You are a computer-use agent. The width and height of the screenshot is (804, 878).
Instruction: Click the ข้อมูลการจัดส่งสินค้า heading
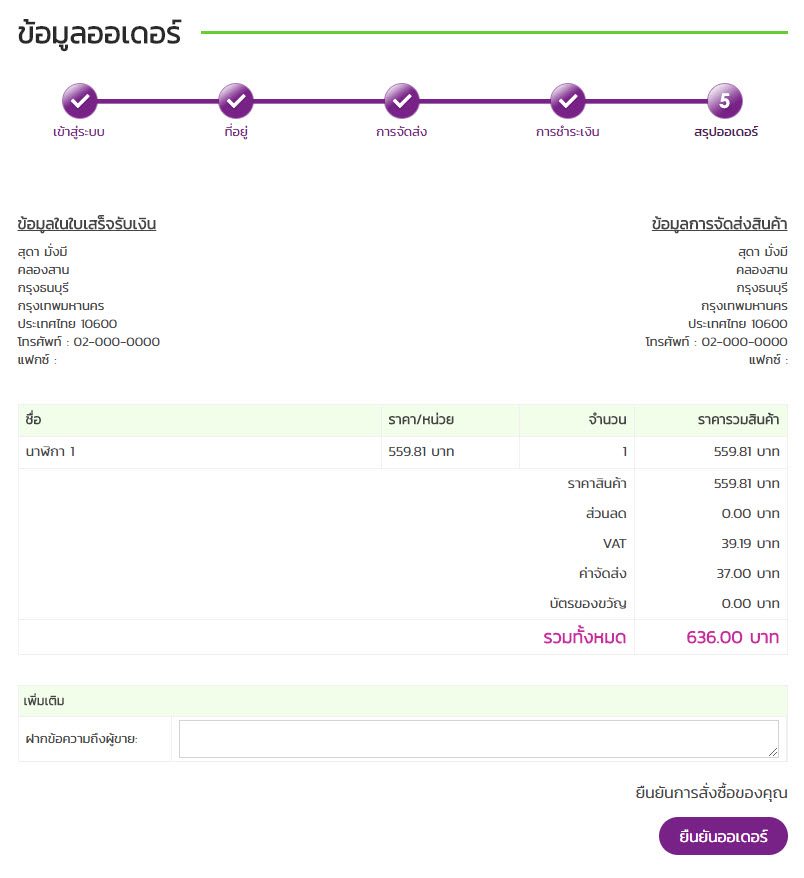719,224
